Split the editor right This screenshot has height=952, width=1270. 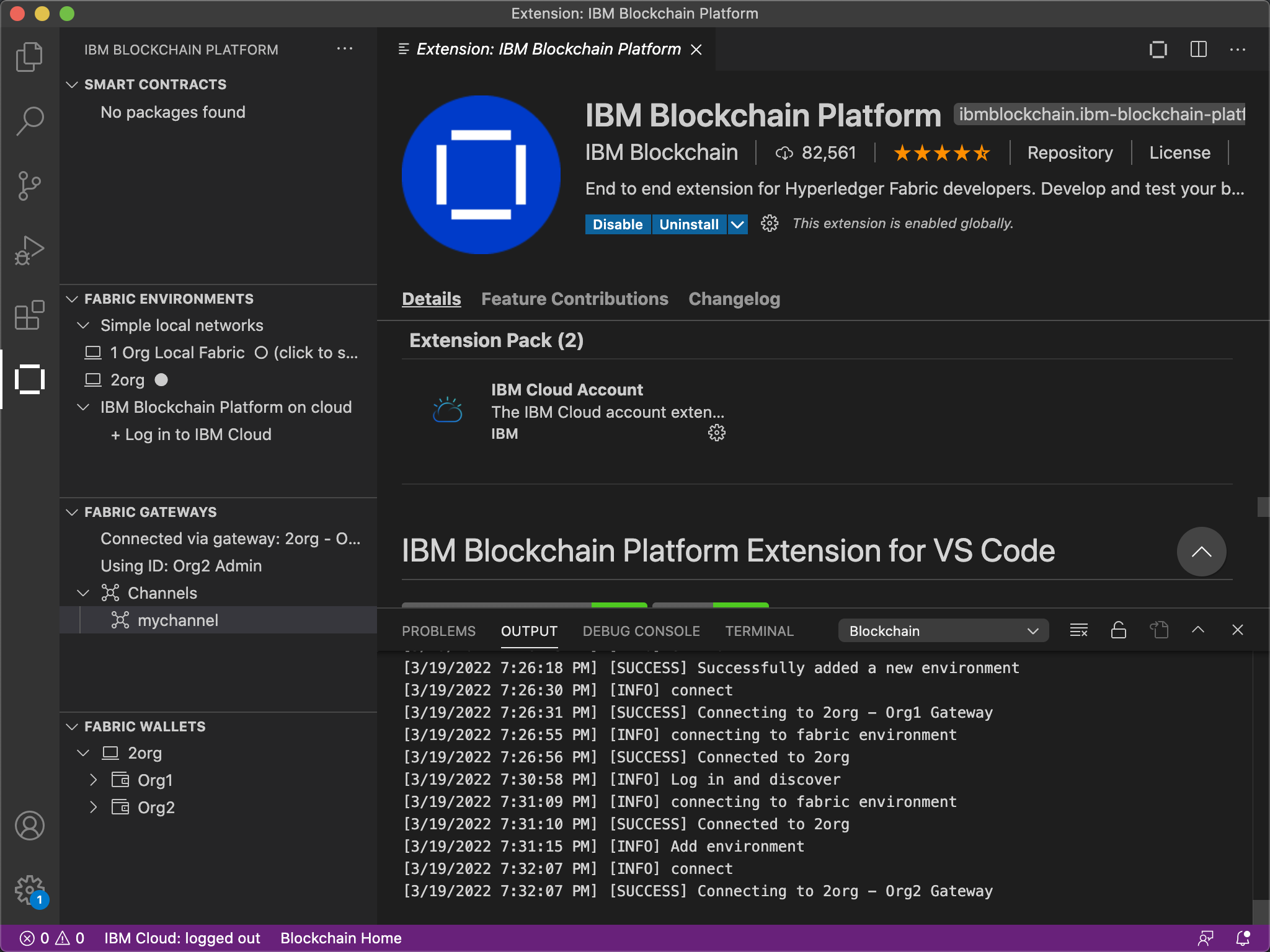(1198, 49)
